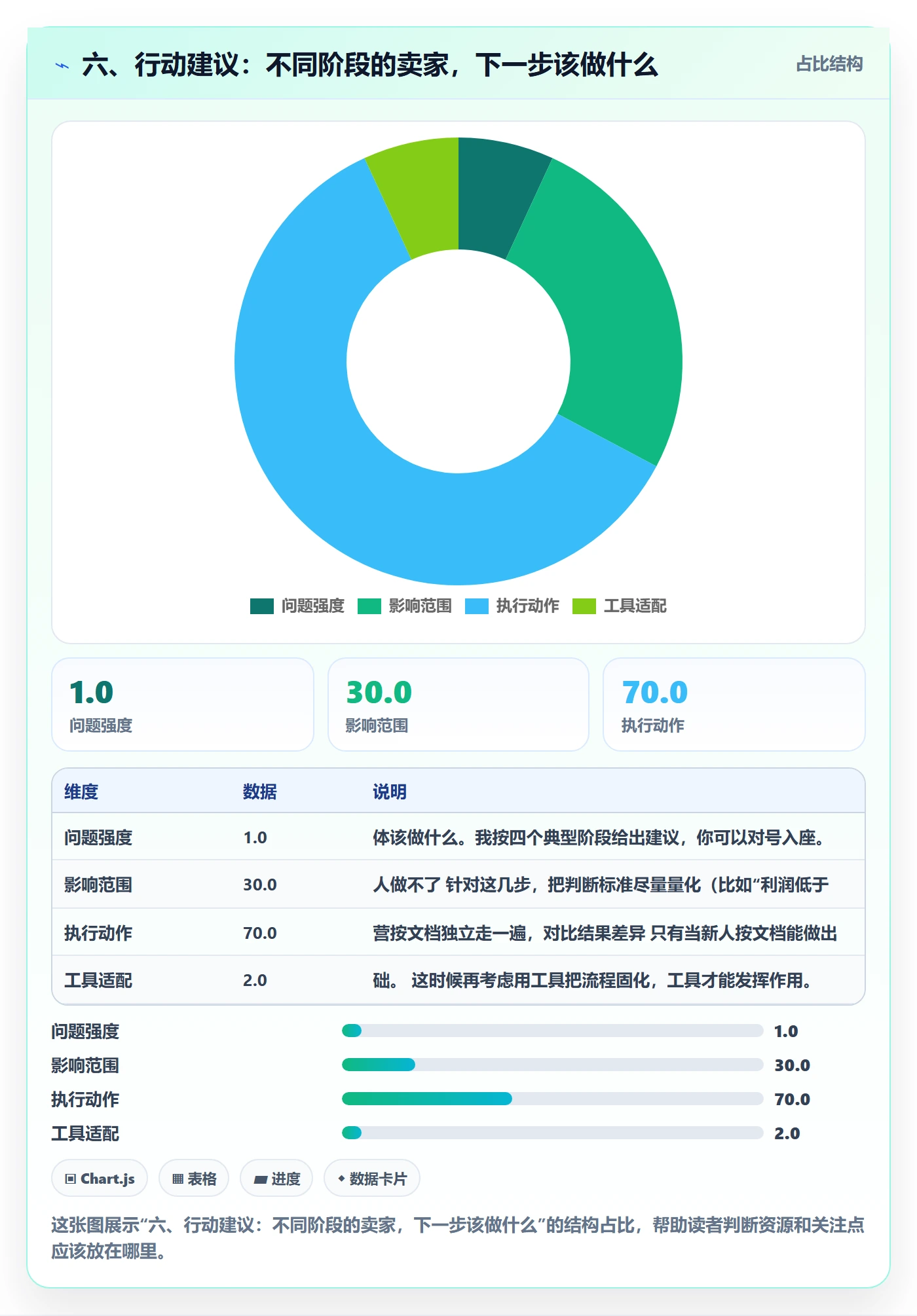Click the 70.0 value in the table
Image resolution: width=917 pixels, height=1316 pixels.
coord(260,933)
